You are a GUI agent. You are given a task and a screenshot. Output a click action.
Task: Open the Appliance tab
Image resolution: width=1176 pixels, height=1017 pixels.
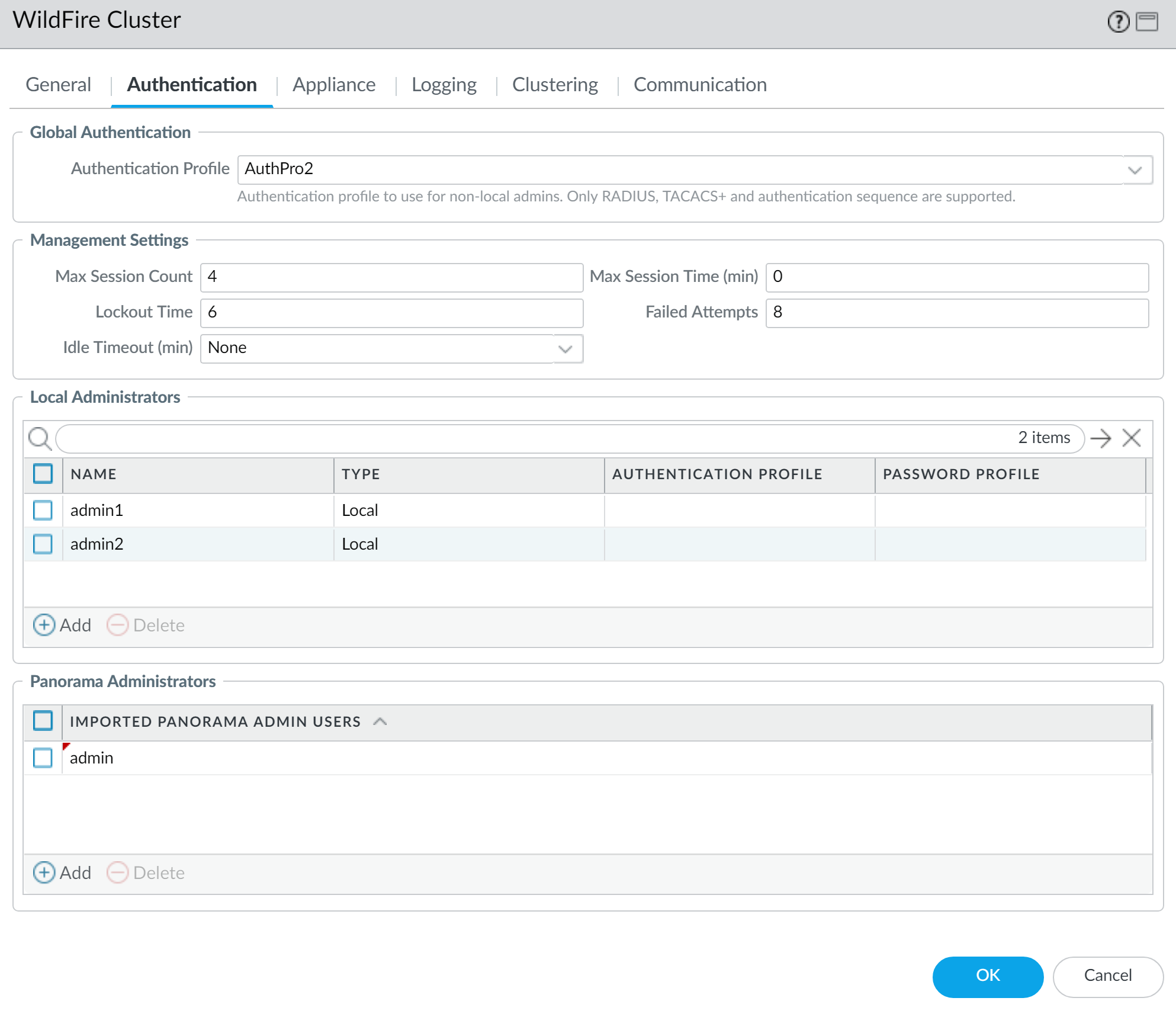coord(334,85)
